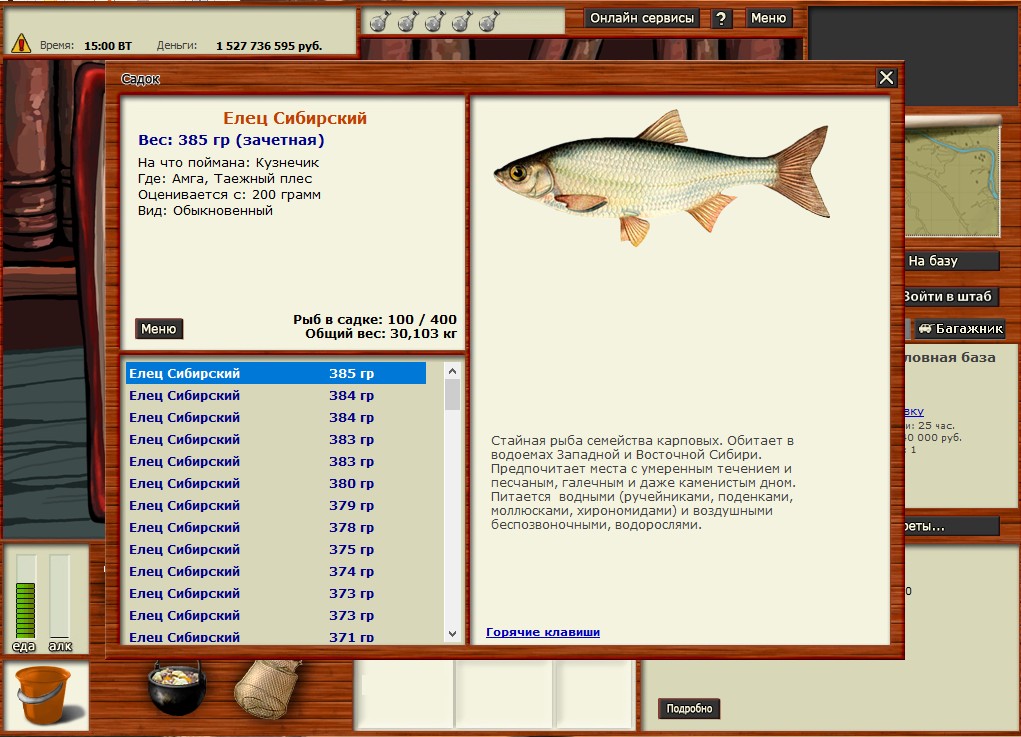
Task: Open the top-bar Меню button
Action: point(768,18)
